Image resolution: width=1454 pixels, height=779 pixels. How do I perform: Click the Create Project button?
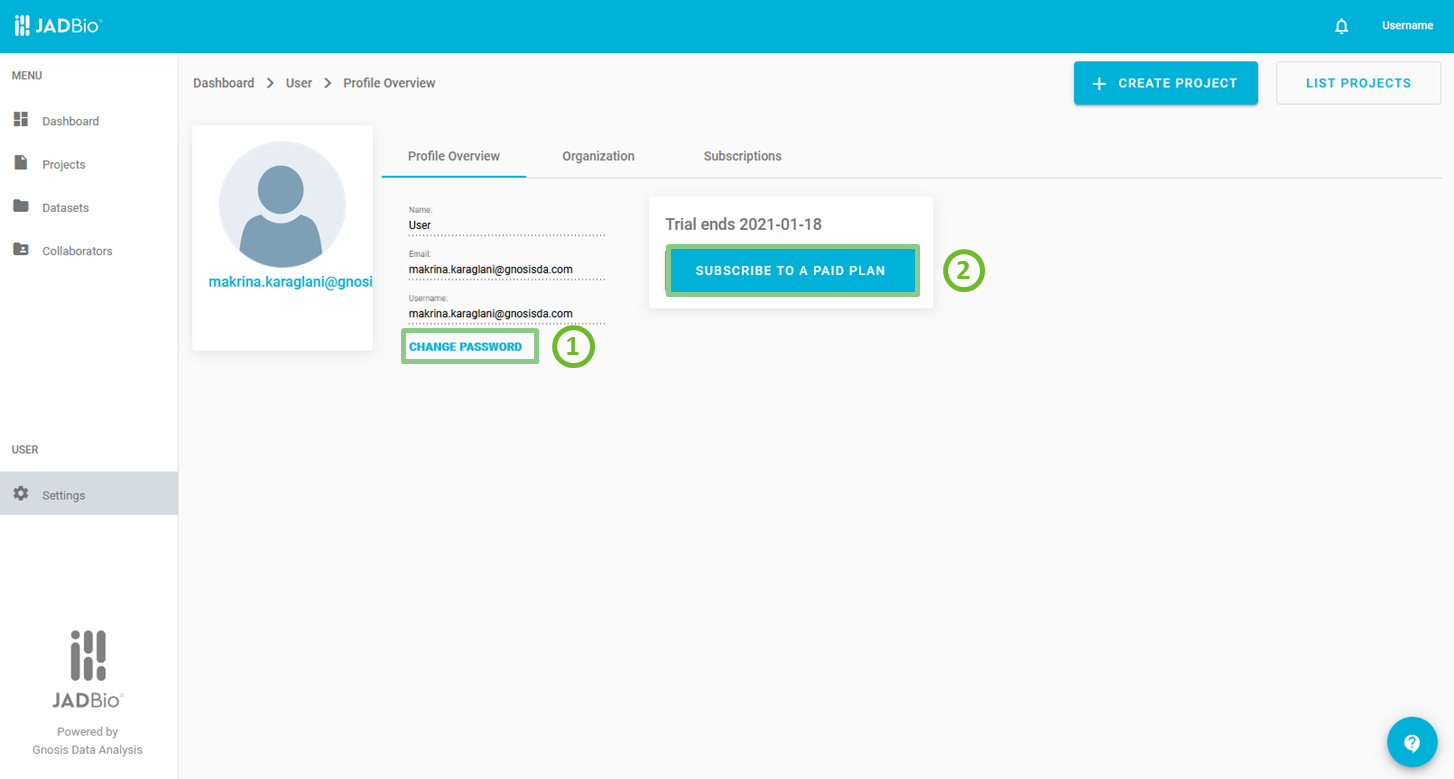pyautogui.click(x=1166, y=83)
